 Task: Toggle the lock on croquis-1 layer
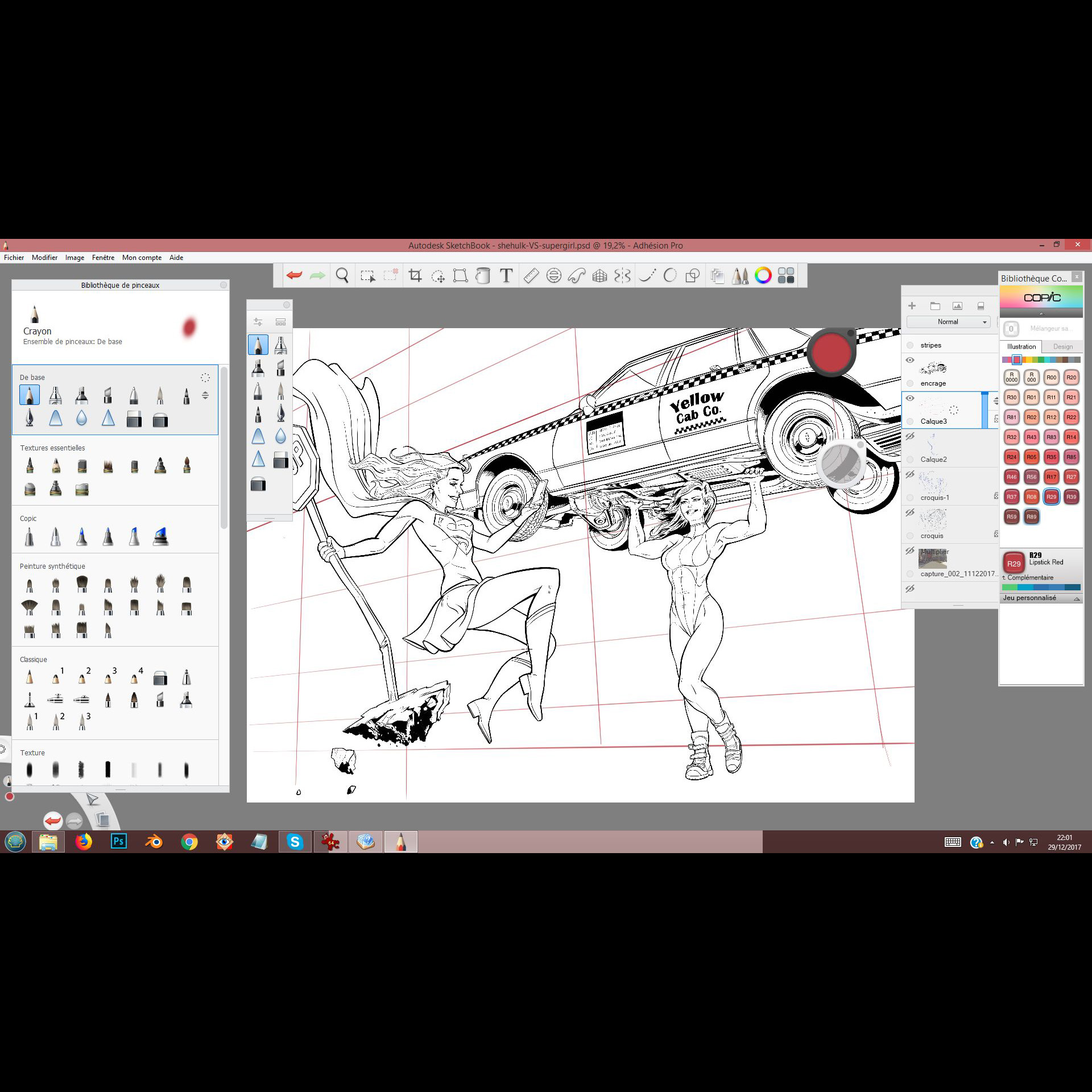pos(996,496)
